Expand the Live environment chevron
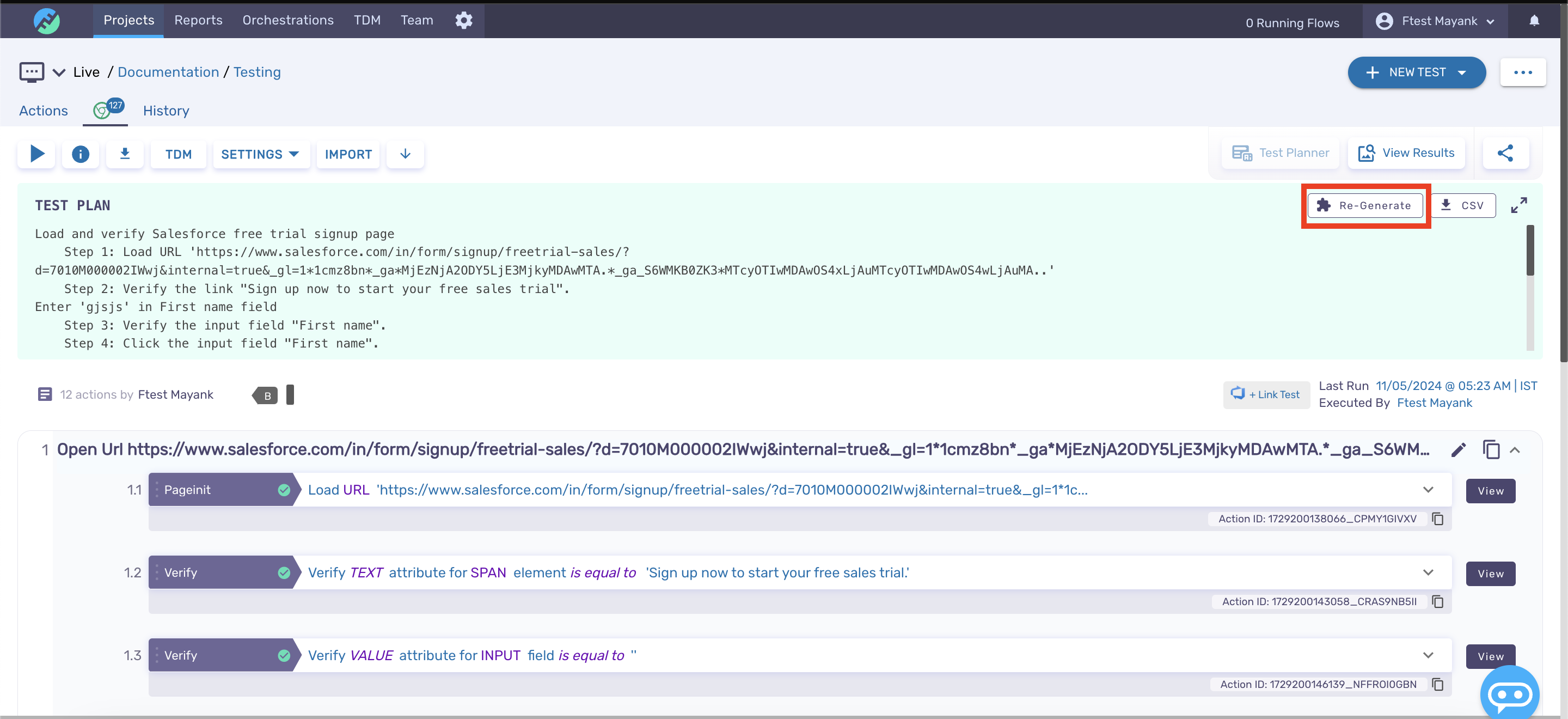The image size is (1568, 719). (x=58, y=72)
